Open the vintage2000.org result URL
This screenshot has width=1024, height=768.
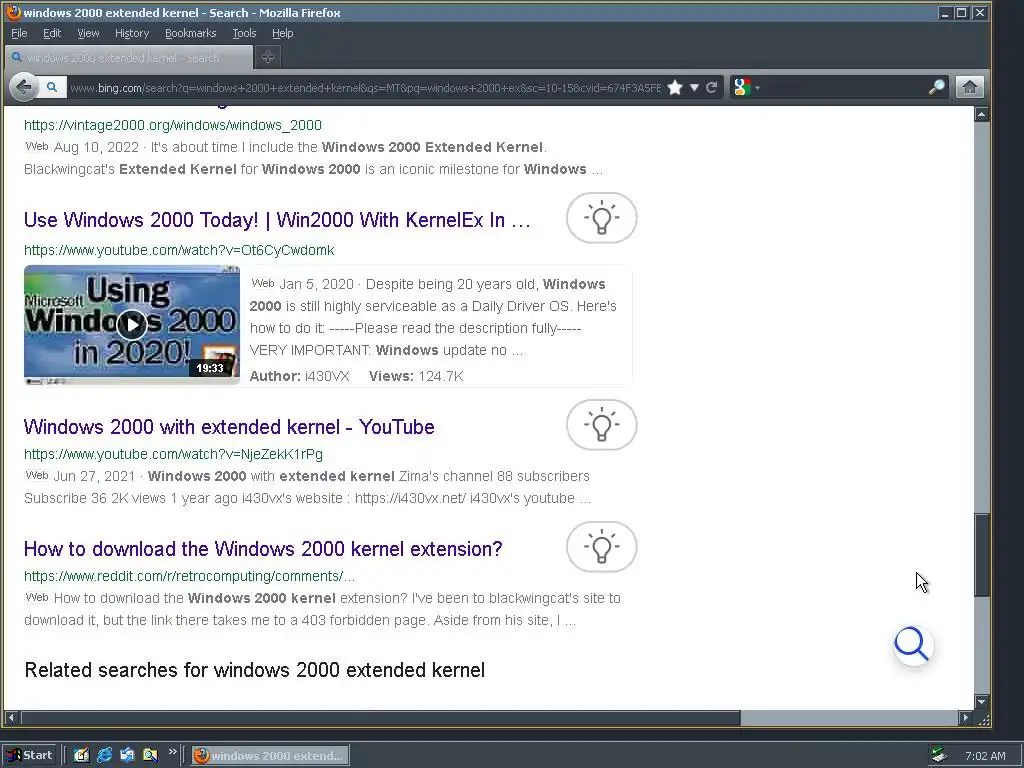pos(172,125)
